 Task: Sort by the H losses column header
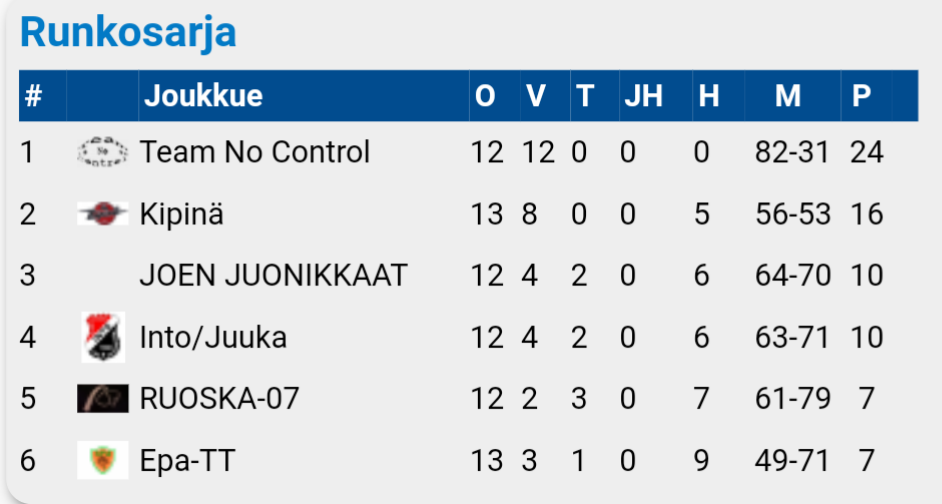(709, 96)
